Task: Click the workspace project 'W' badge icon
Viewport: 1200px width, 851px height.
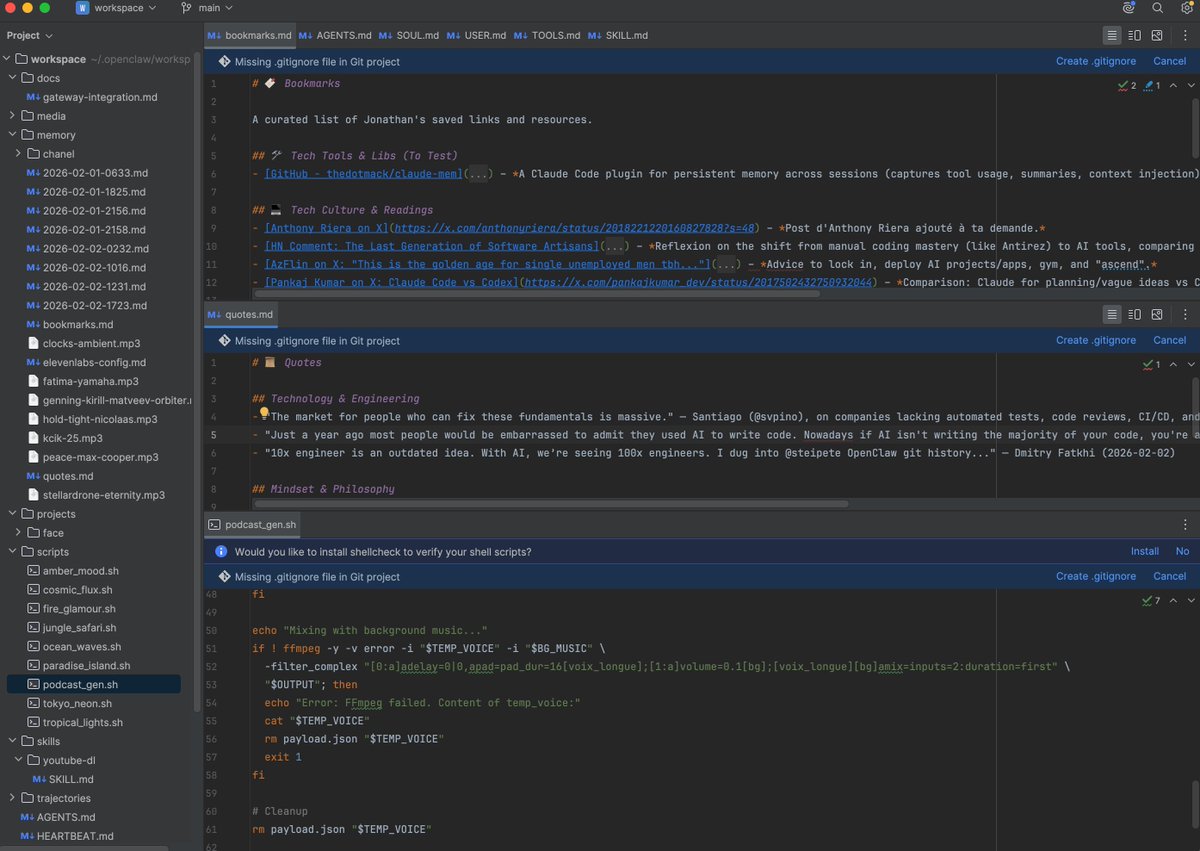Action: coord(82,8)
